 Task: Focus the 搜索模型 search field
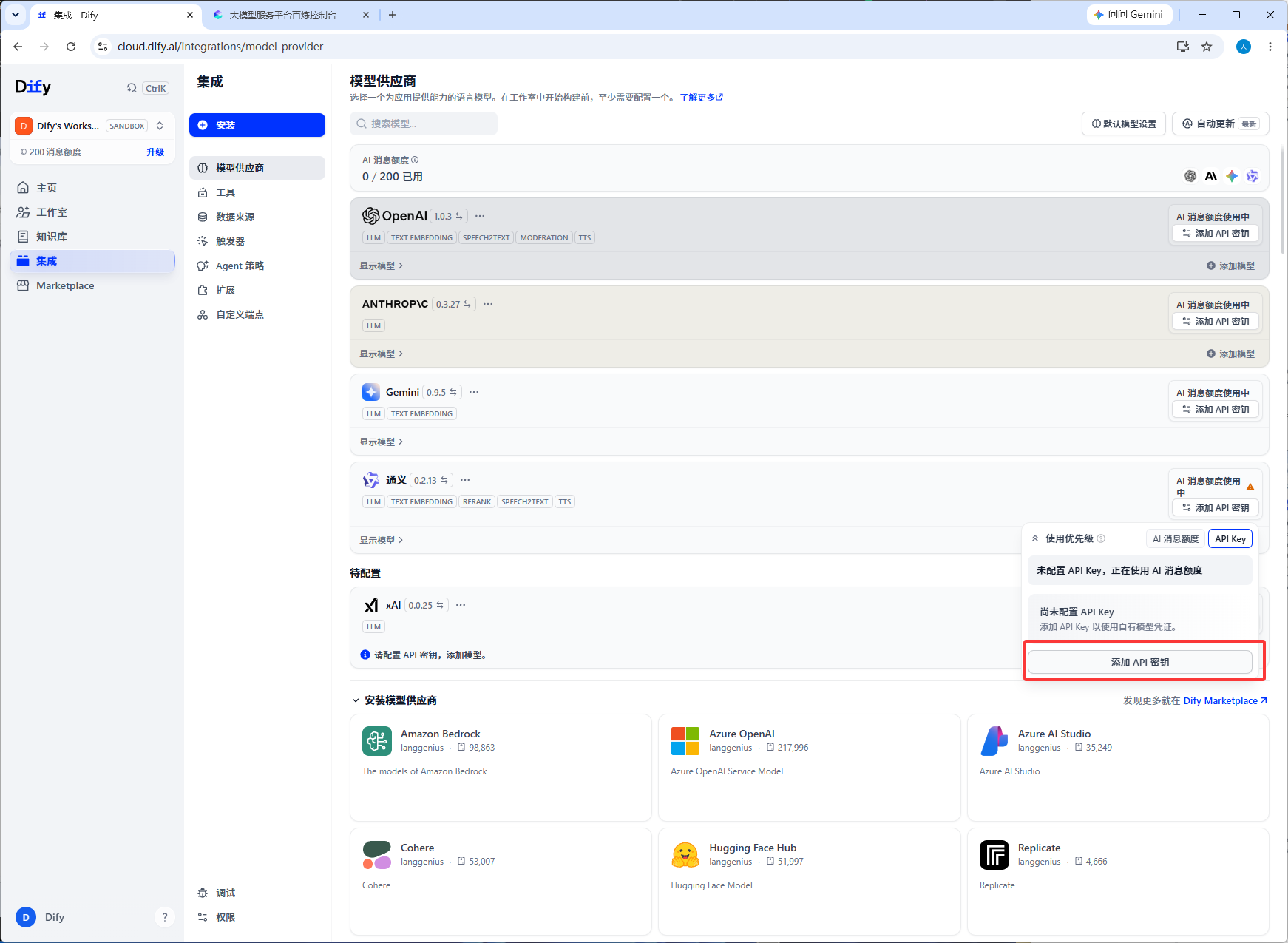pyautogui.click(x=424, y=124)
